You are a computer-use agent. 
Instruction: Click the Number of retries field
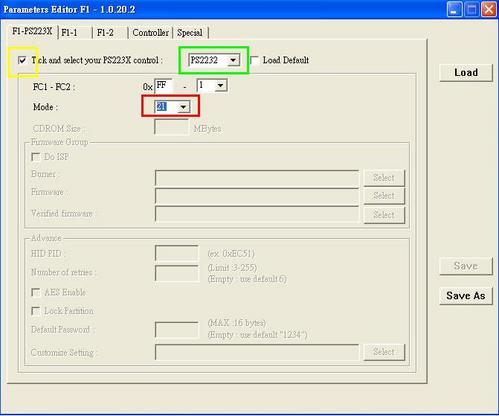(177, 273)
